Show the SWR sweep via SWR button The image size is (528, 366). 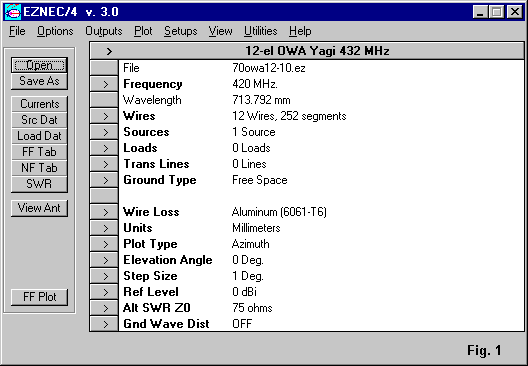point(39,184)
